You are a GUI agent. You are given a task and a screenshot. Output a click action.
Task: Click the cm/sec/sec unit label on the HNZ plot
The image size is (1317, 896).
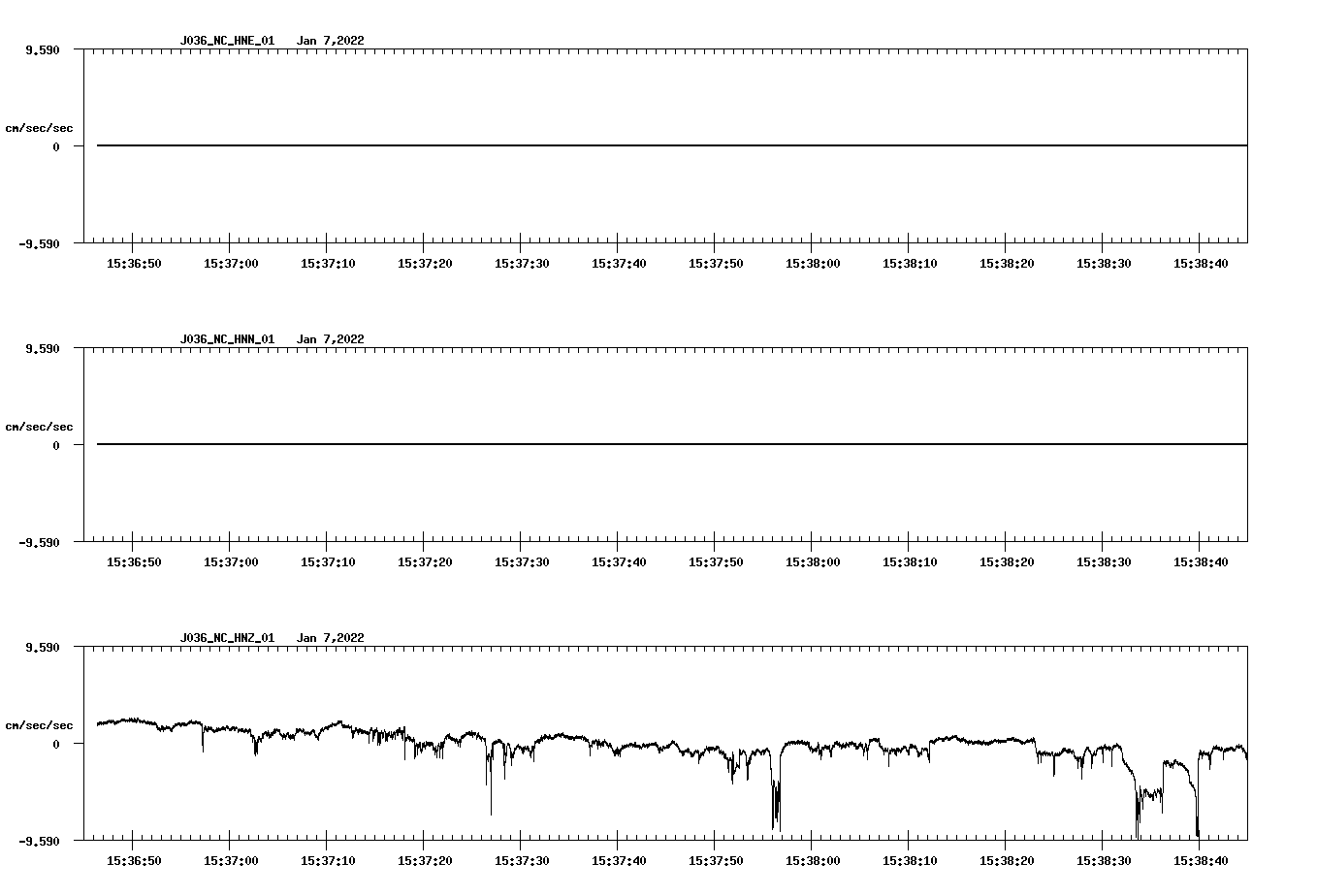pos(39,725)
